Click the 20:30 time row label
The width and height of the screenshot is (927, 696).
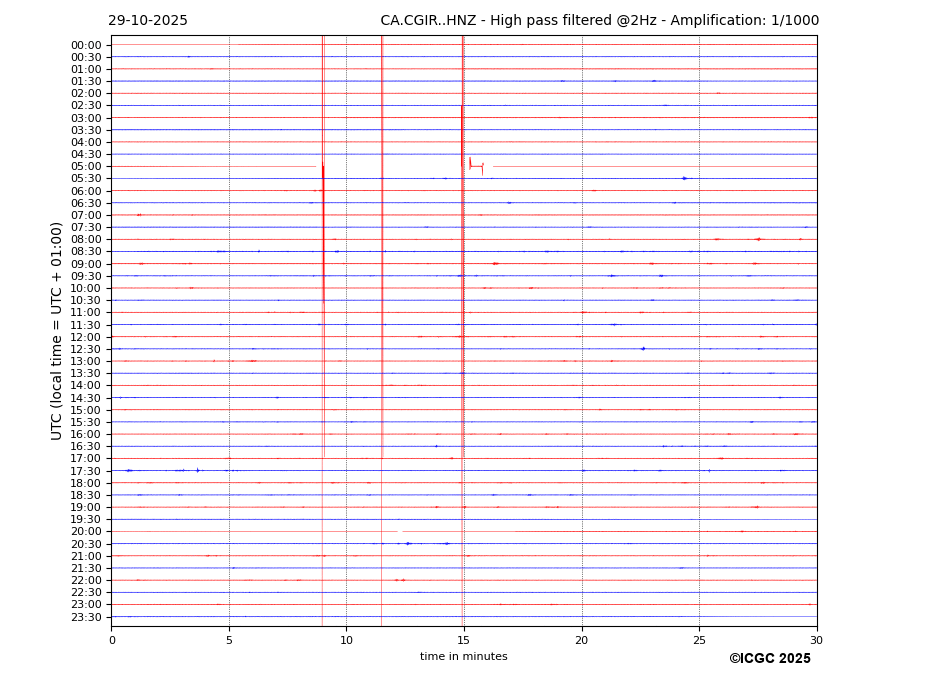[86, 544]
